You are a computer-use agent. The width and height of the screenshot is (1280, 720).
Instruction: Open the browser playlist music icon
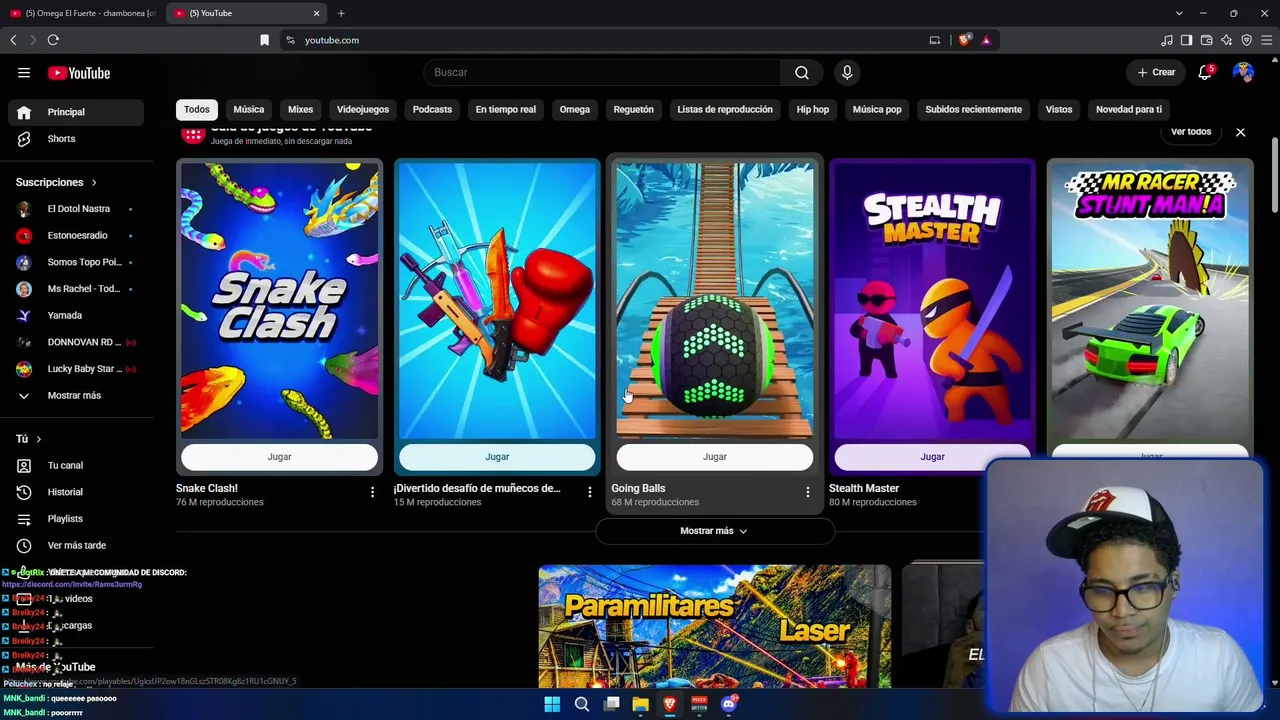click(x=1167, y=40)
